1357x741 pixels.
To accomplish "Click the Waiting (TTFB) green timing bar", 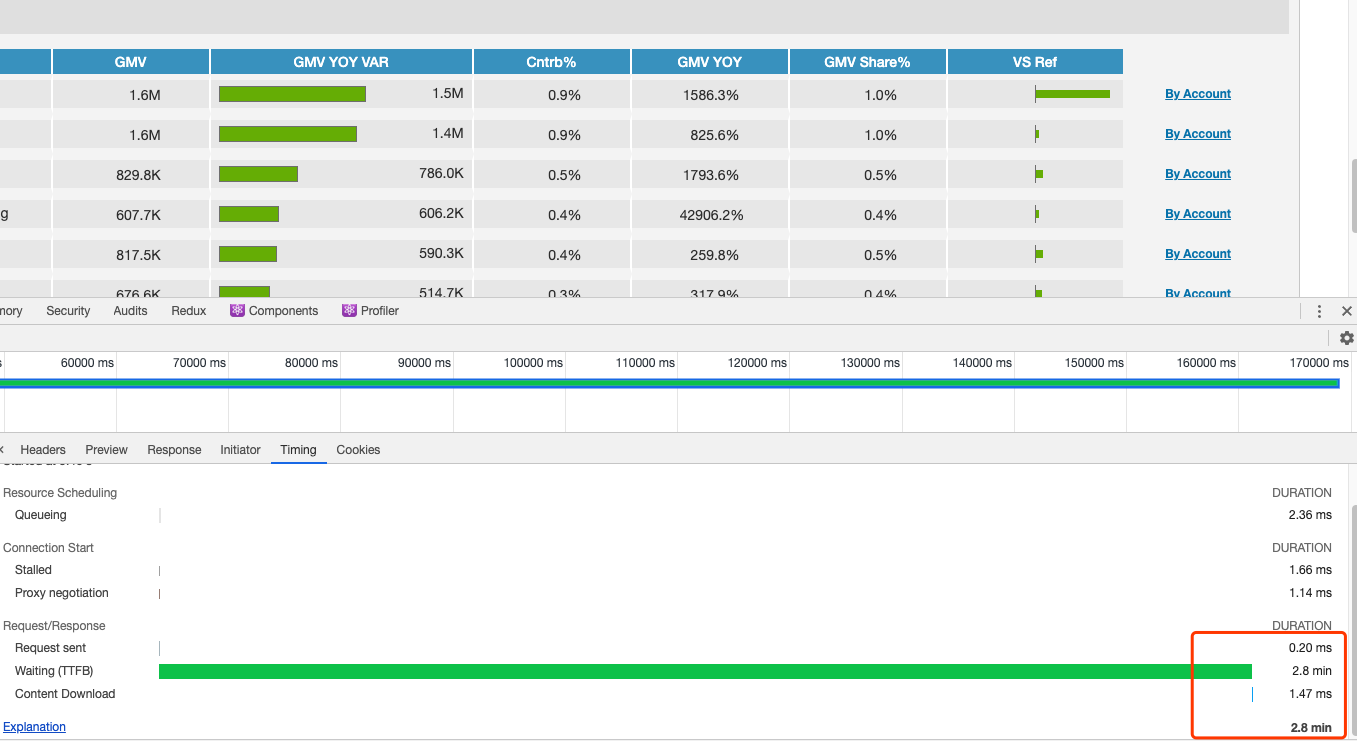I will [x=705, y=671].
